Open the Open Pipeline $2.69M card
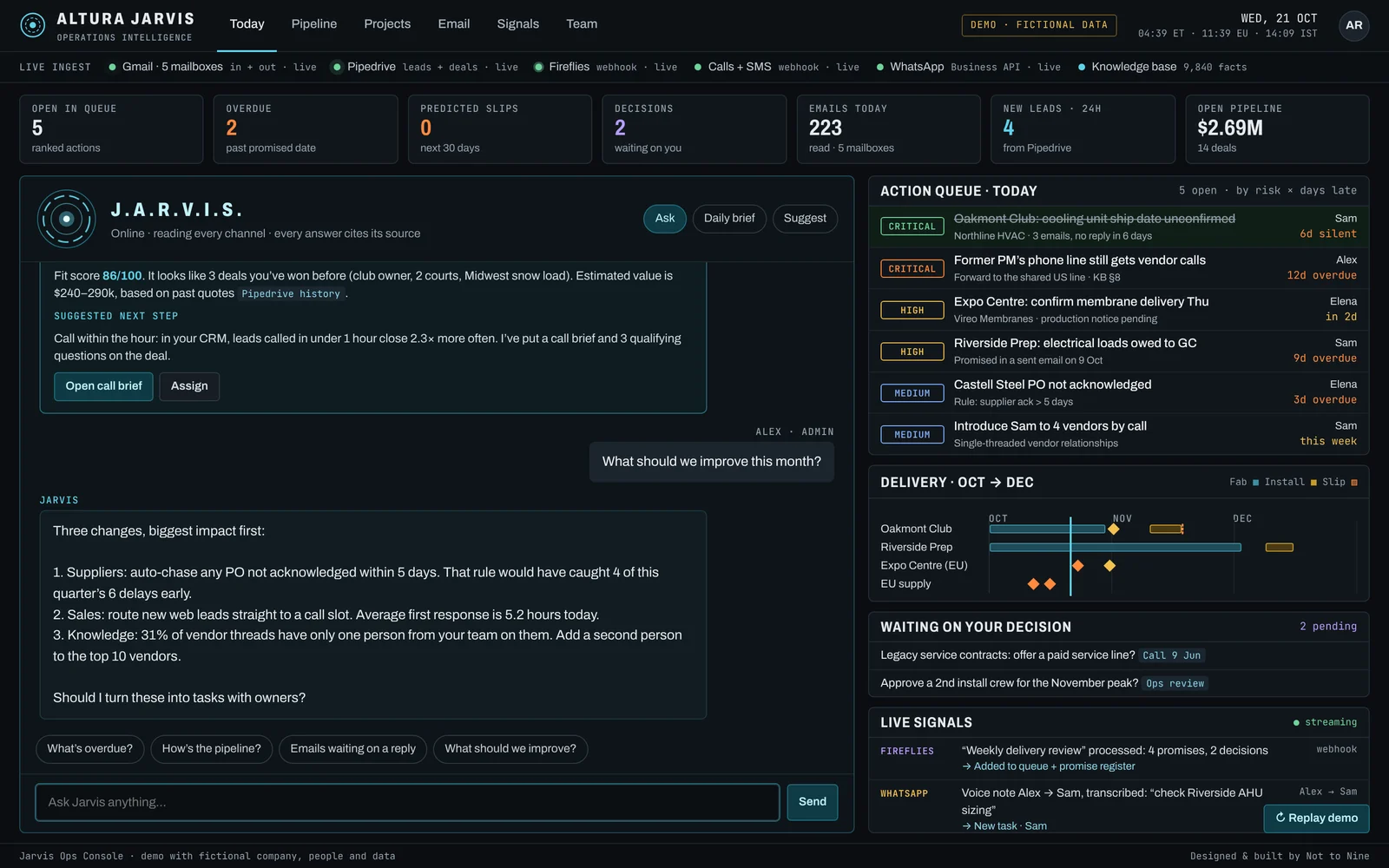1389x868 pixels. coord(1277,128)
